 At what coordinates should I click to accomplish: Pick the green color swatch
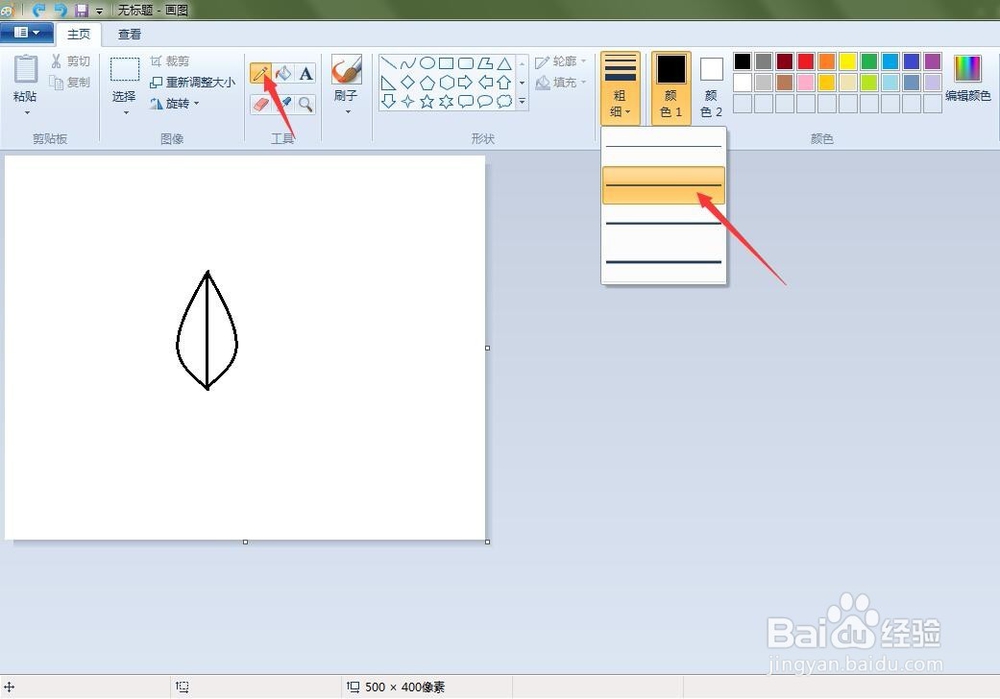(869, 61)
